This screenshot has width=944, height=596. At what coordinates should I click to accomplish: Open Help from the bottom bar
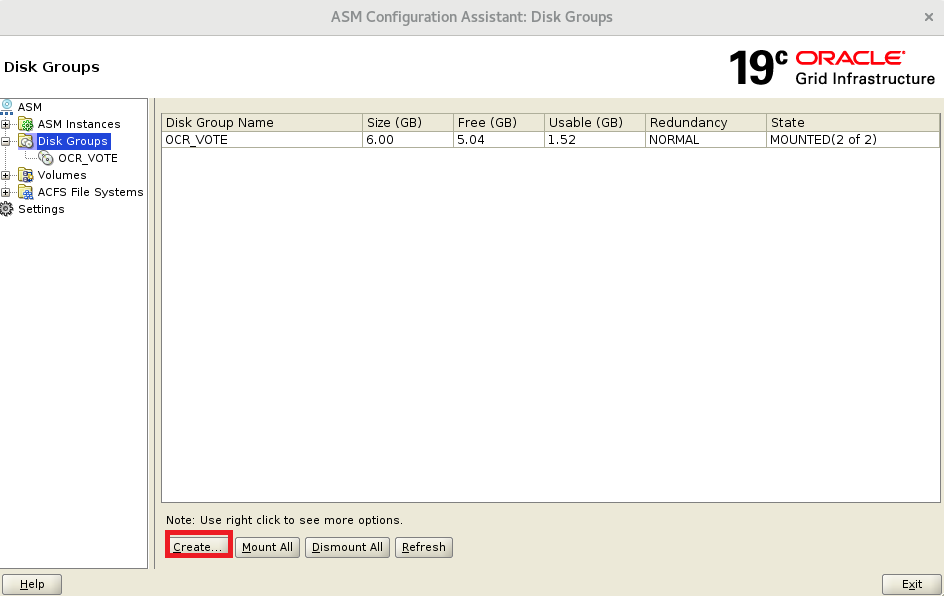click(32, 584)
